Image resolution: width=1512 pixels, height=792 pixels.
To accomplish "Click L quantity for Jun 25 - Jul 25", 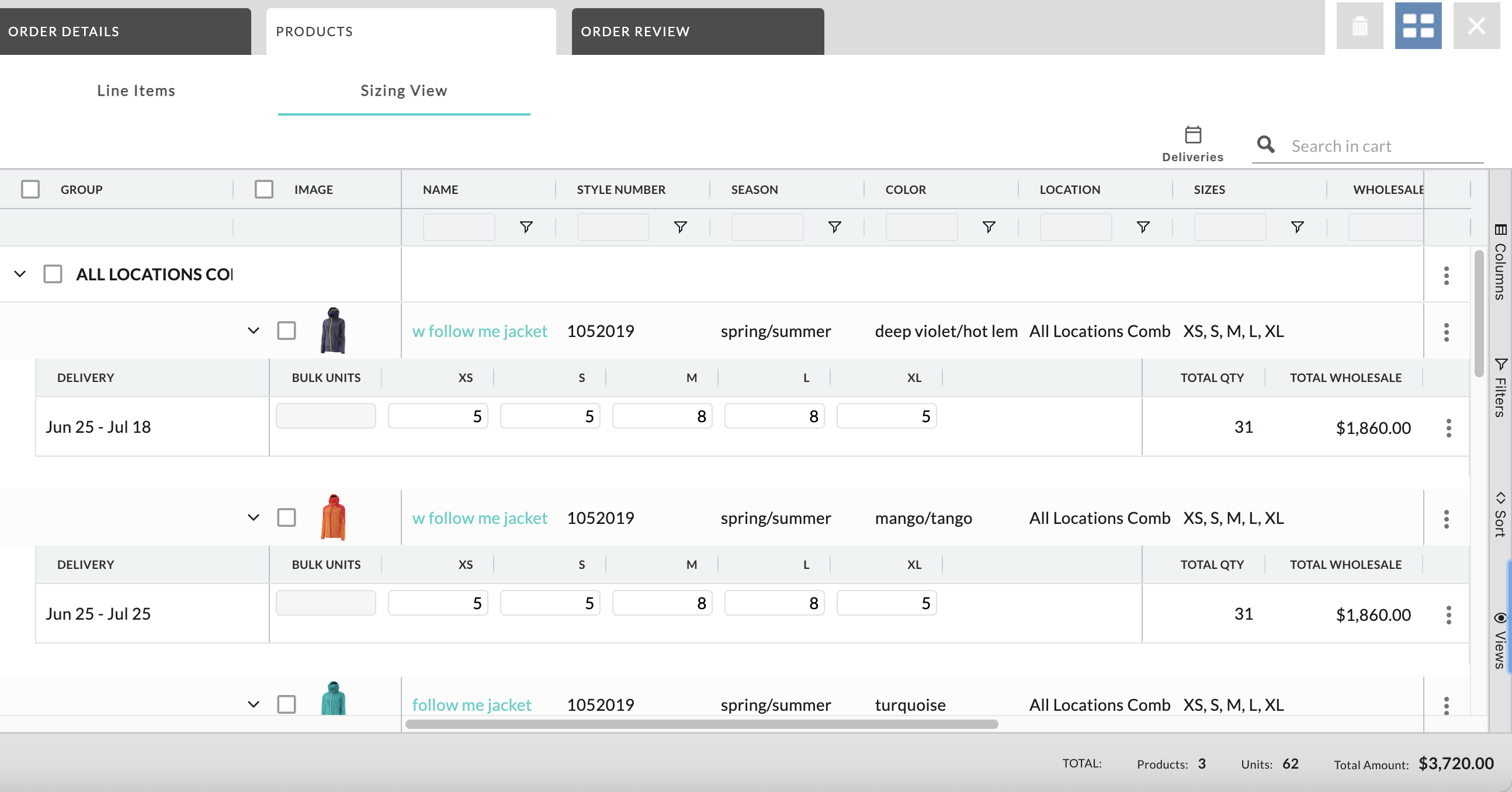I will click(774, 603).
